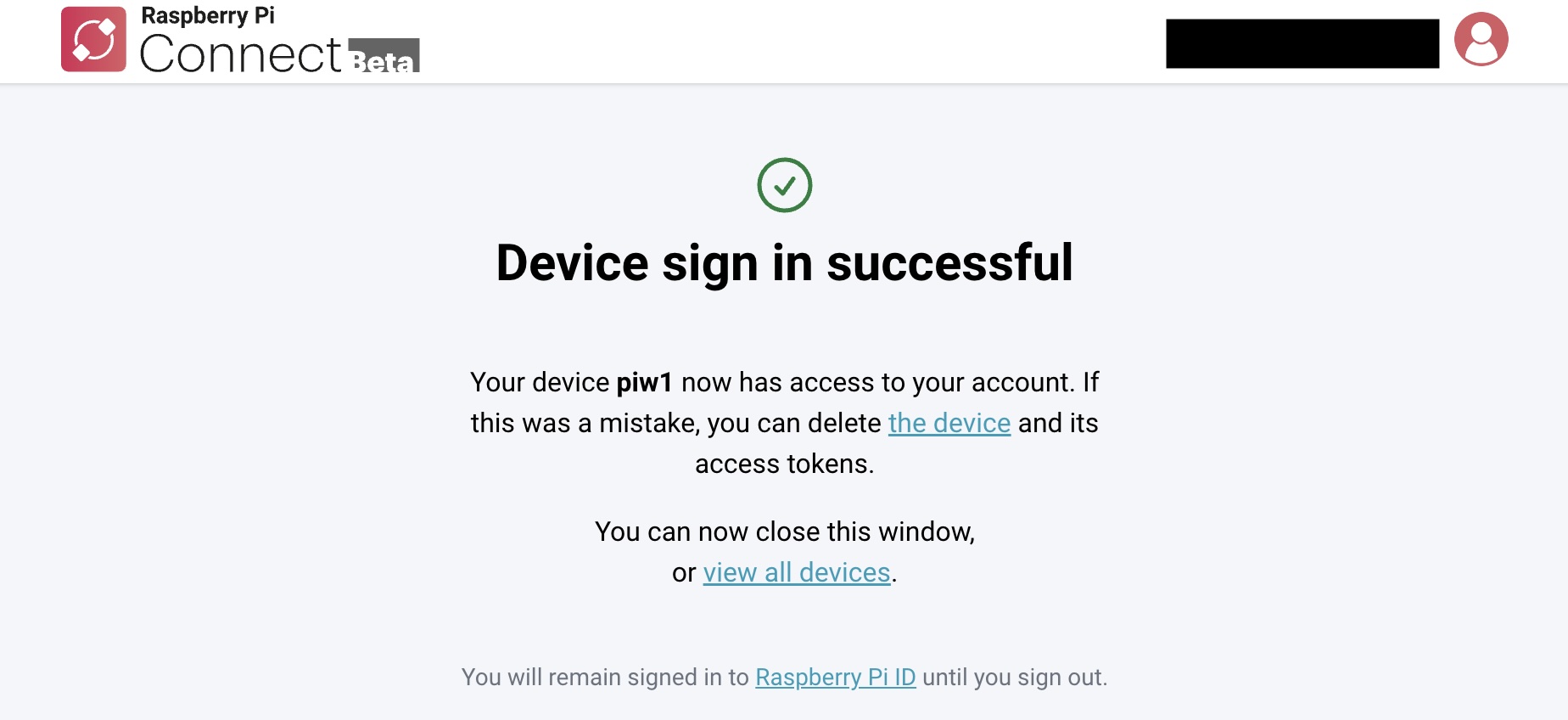Click the 'Device sign in successful' heading
This screenshot has width=1568, height=720.
point(784,262)
